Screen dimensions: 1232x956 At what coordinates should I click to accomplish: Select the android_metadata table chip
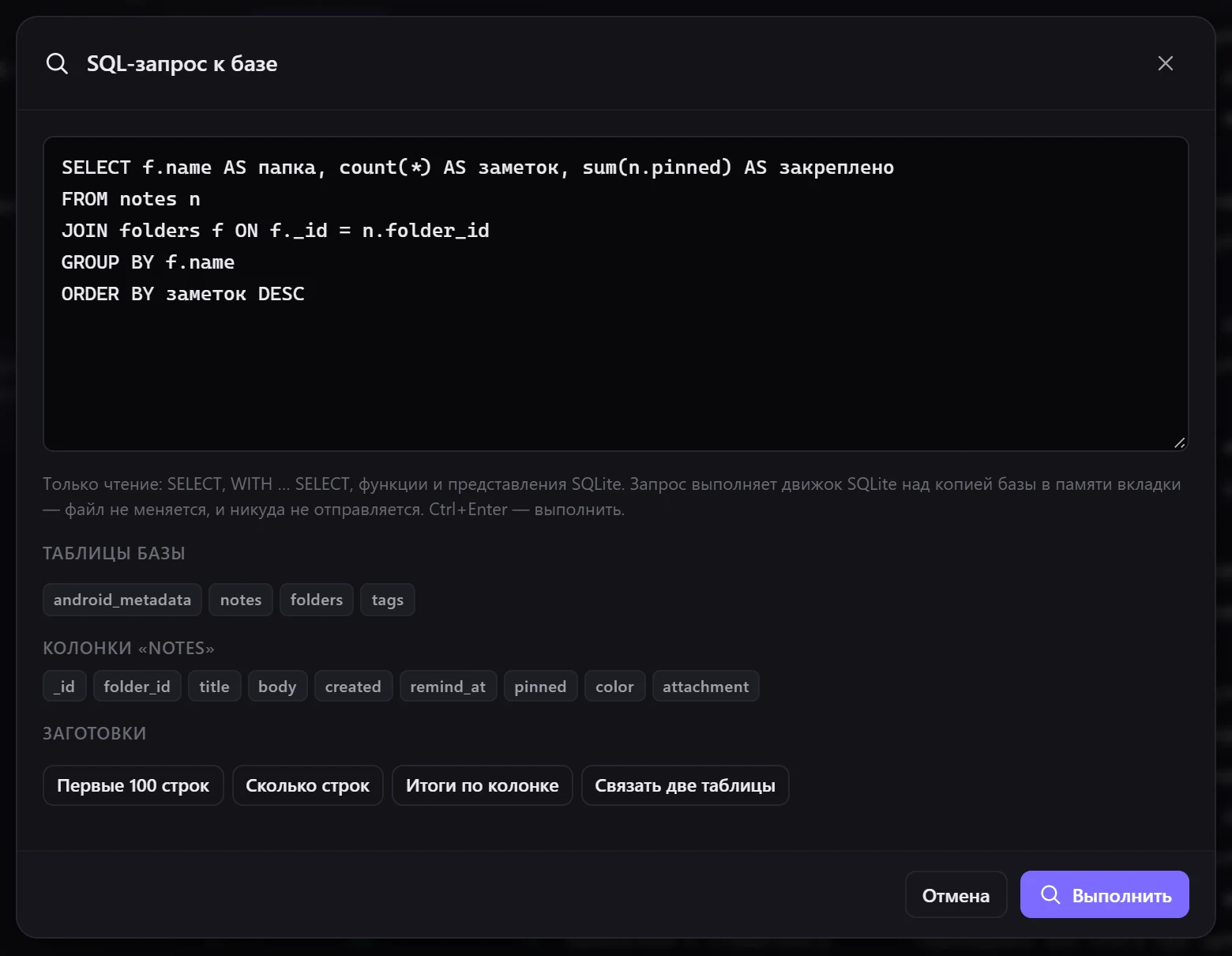[x=122, y=600]
